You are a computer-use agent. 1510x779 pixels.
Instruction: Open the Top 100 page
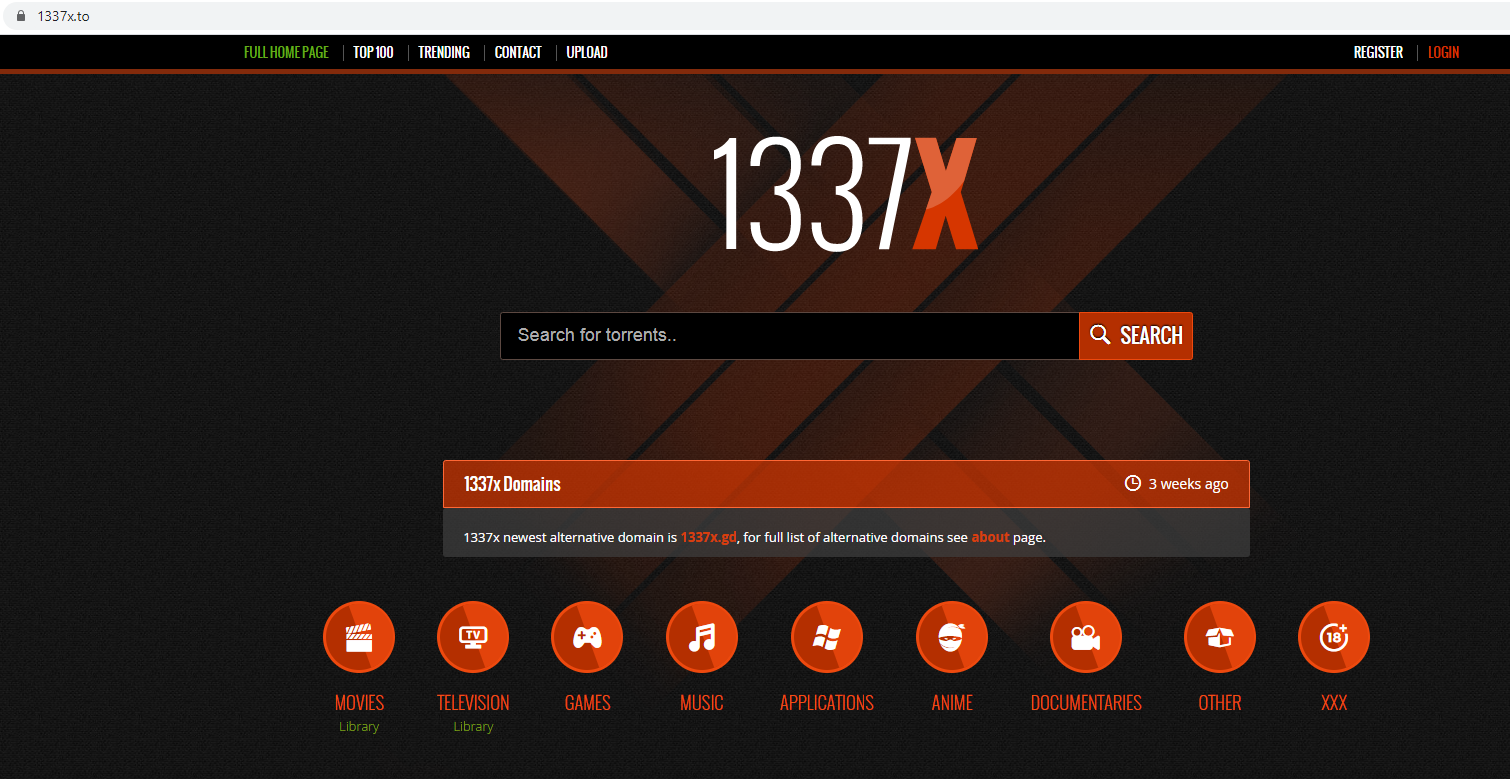pos(373,52)
